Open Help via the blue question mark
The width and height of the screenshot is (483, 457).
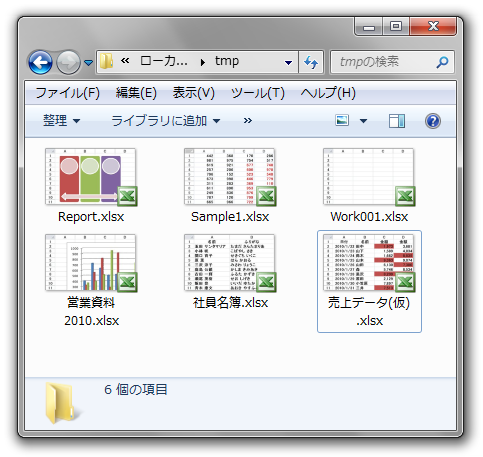coord(433,121)
